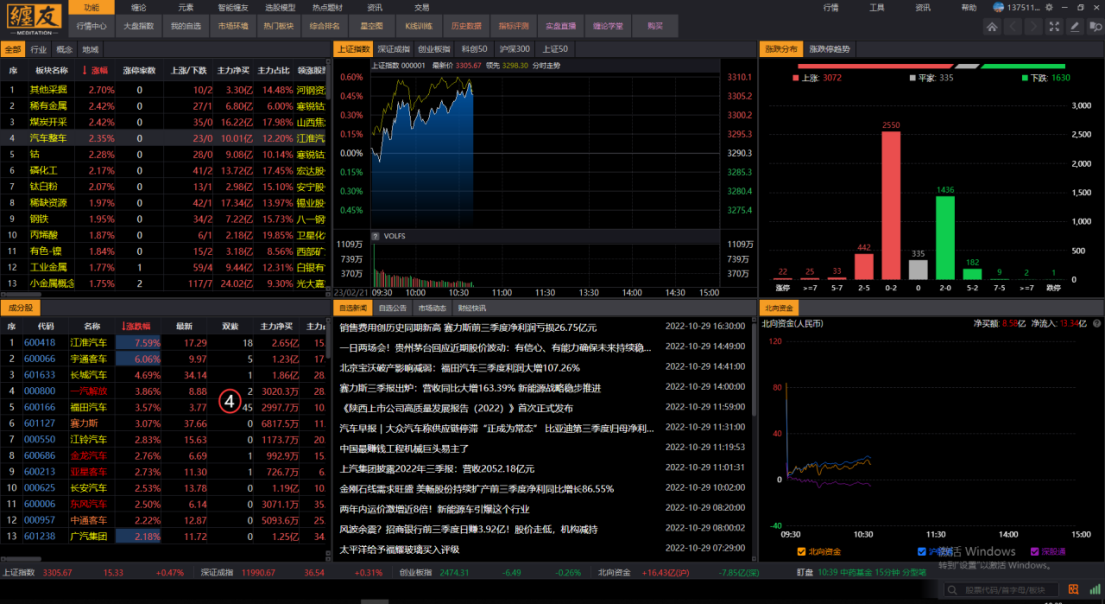
Task: Toggle the 深股通 checkbox
Action: coord(1032,551)
